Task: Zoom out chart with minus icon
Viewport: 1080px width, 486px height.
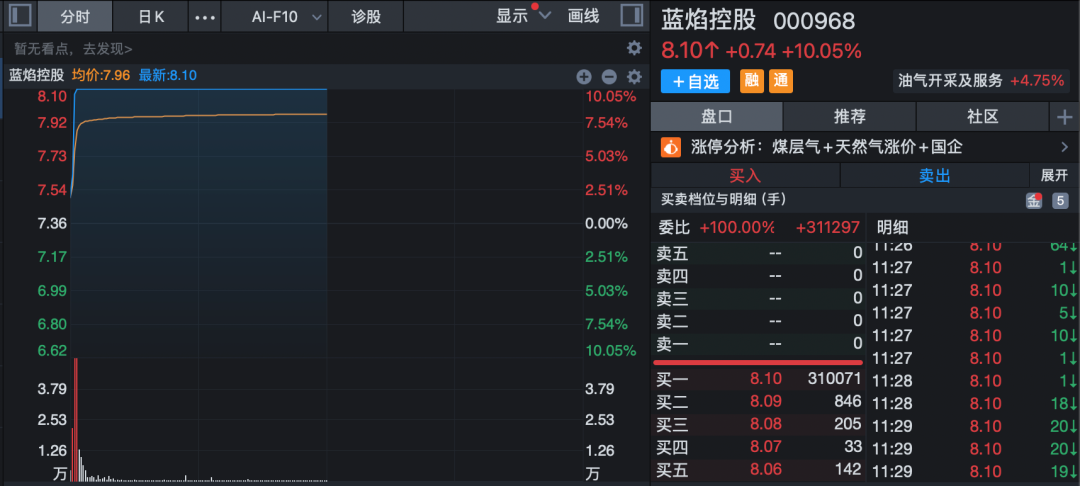Action: tap(609, 76)
